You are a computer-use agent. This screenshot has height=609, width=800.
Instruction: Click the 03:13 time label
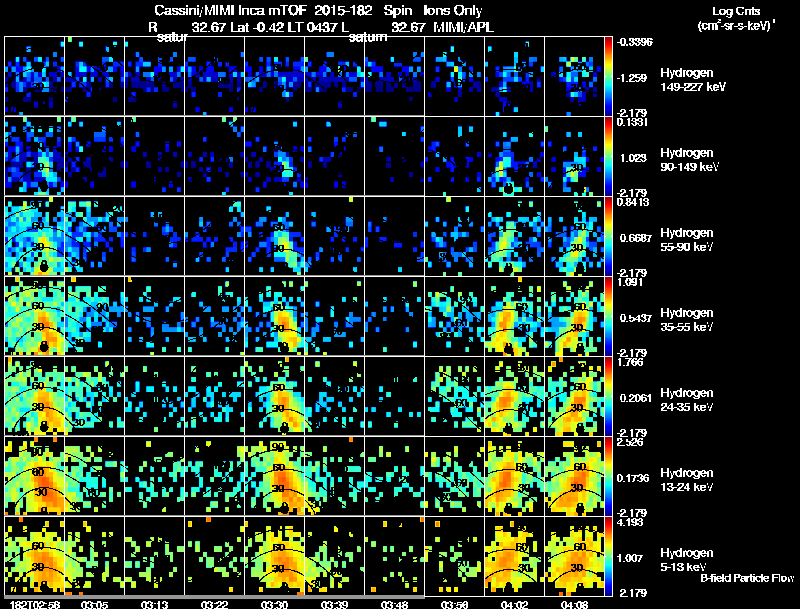[155, 604]
